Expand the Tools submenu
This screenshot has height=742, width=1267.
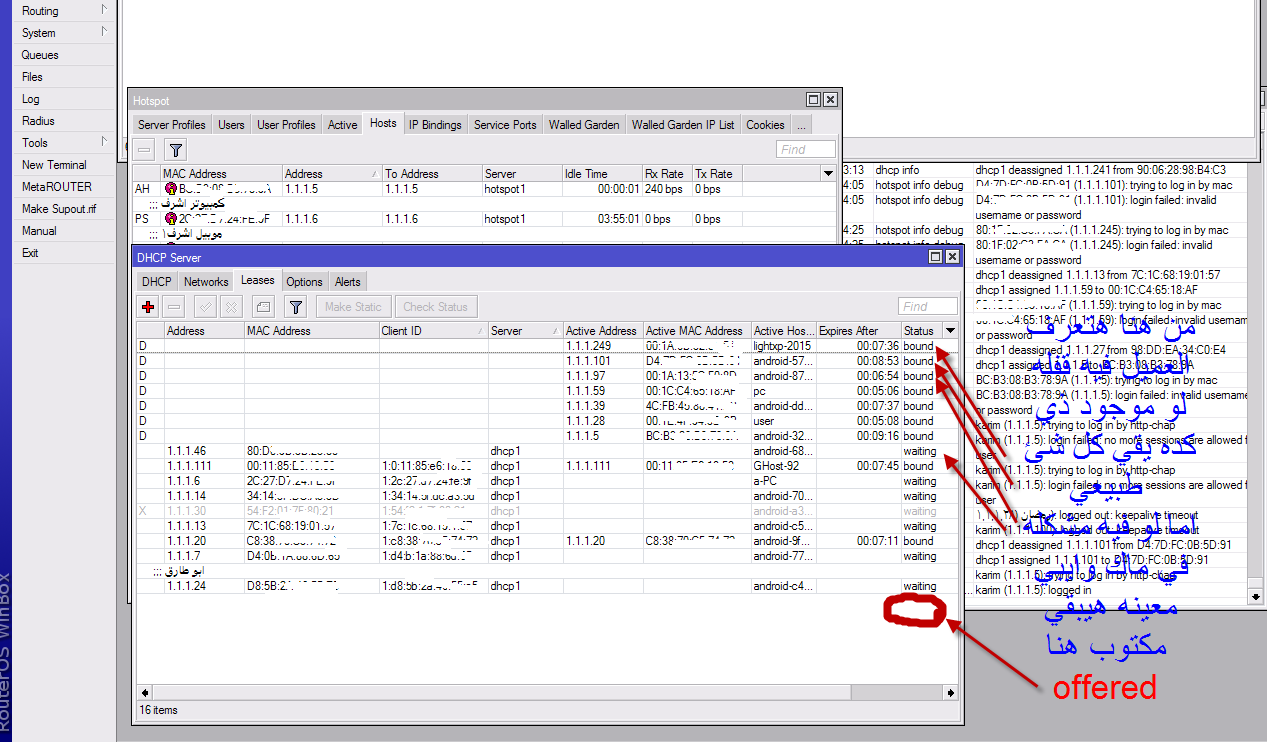click(x=104, y=142)
